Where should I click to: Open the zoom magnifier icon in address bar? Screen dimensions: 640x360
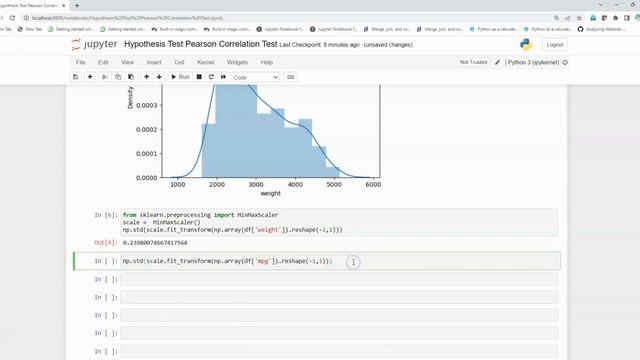(556, 18)
